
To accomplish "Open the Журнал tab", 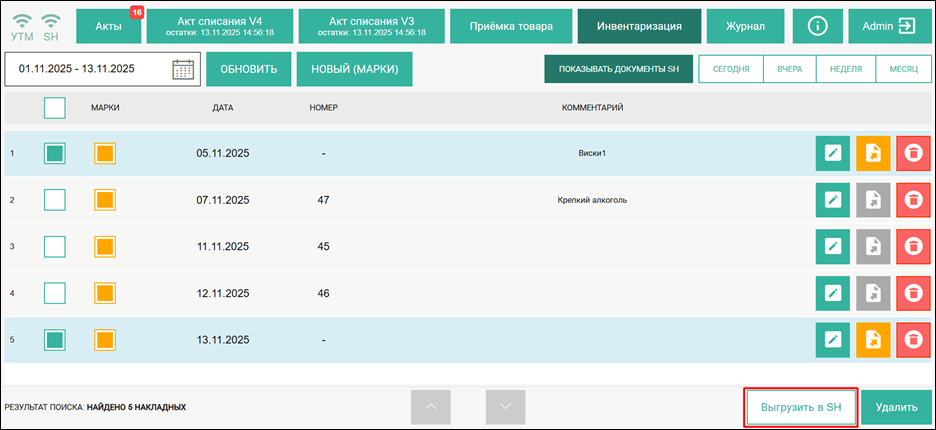I will (745, 26).
